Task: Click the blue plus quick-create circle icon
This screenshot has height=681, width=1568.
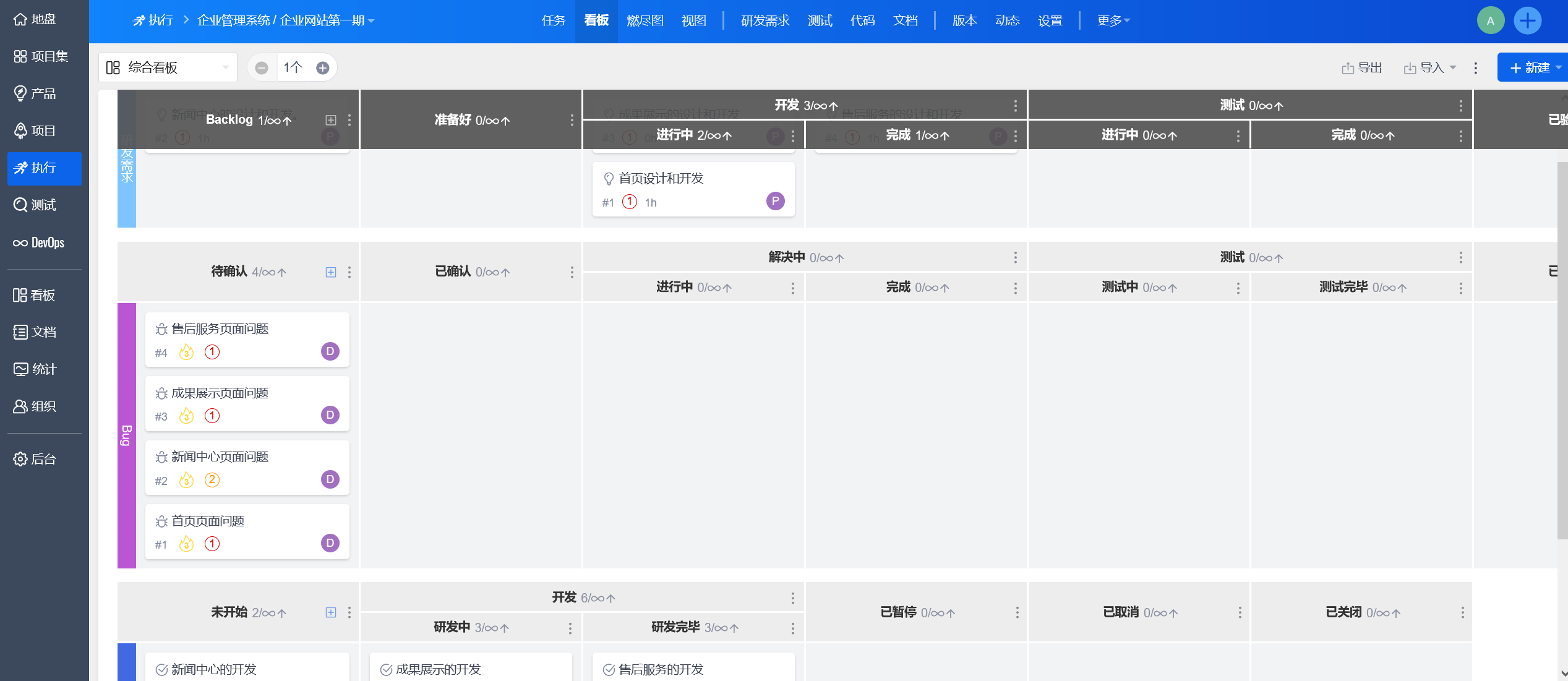Action: pyautogui.click(x=1527, y=21)
